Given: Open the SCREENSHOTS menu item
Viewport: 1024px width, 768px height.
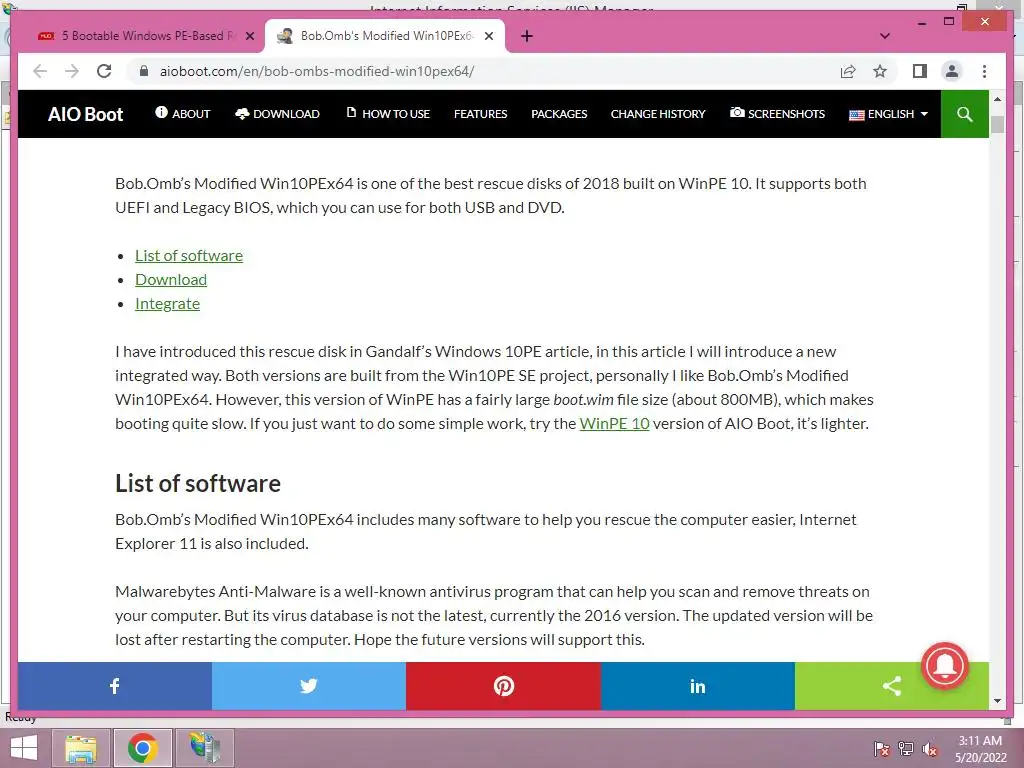Looking at the screenshot, I should [x=778, y=114].
